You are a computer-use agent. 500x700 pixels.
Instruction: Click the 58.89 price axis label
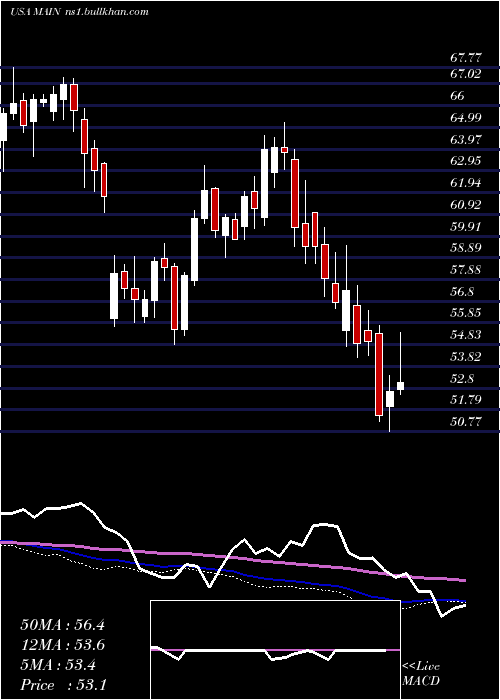pos(466,248)
